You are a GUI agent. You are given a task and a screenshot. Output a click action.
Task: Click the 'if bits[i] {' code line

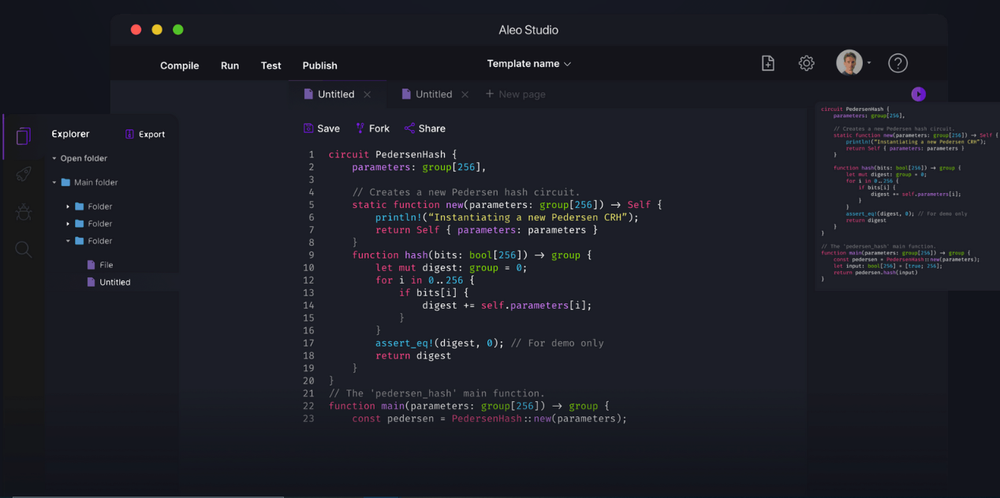click(x=433, y=293)
